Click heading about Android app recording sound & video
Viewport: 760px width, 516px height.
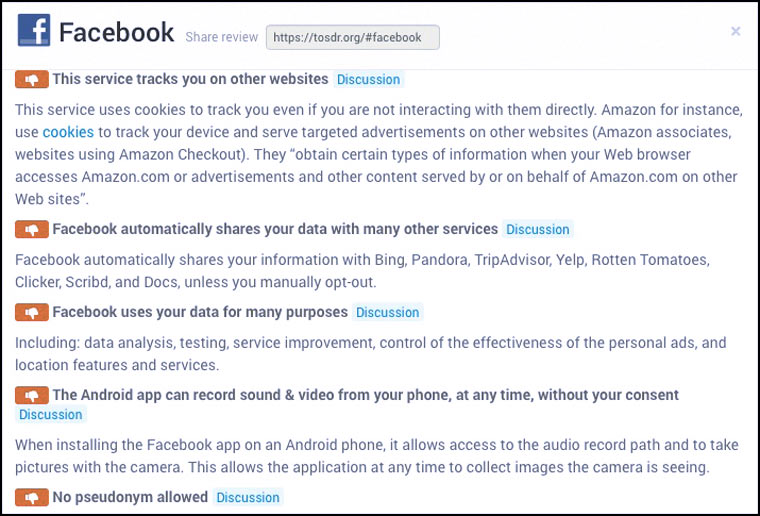[x=365, y=395]
